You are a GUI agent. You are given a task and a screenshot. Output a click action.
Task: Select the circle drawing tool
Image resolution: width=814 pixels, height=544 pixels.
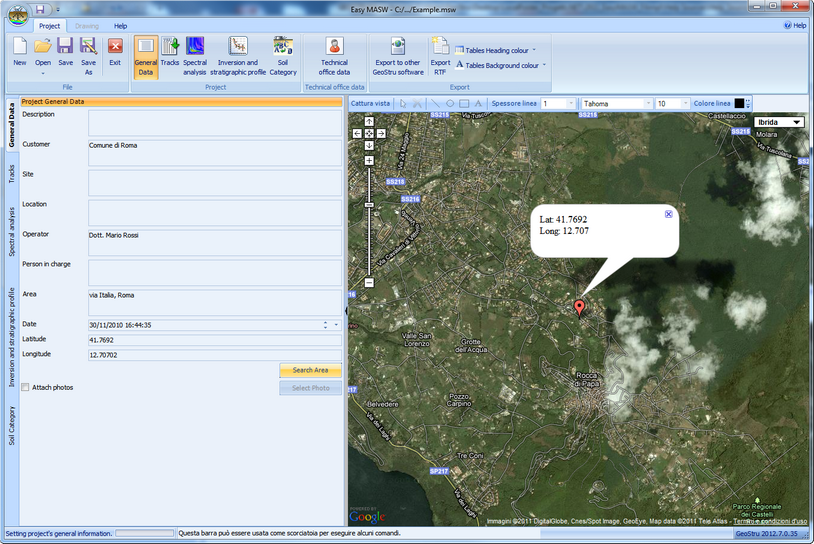tap(450, 103)
